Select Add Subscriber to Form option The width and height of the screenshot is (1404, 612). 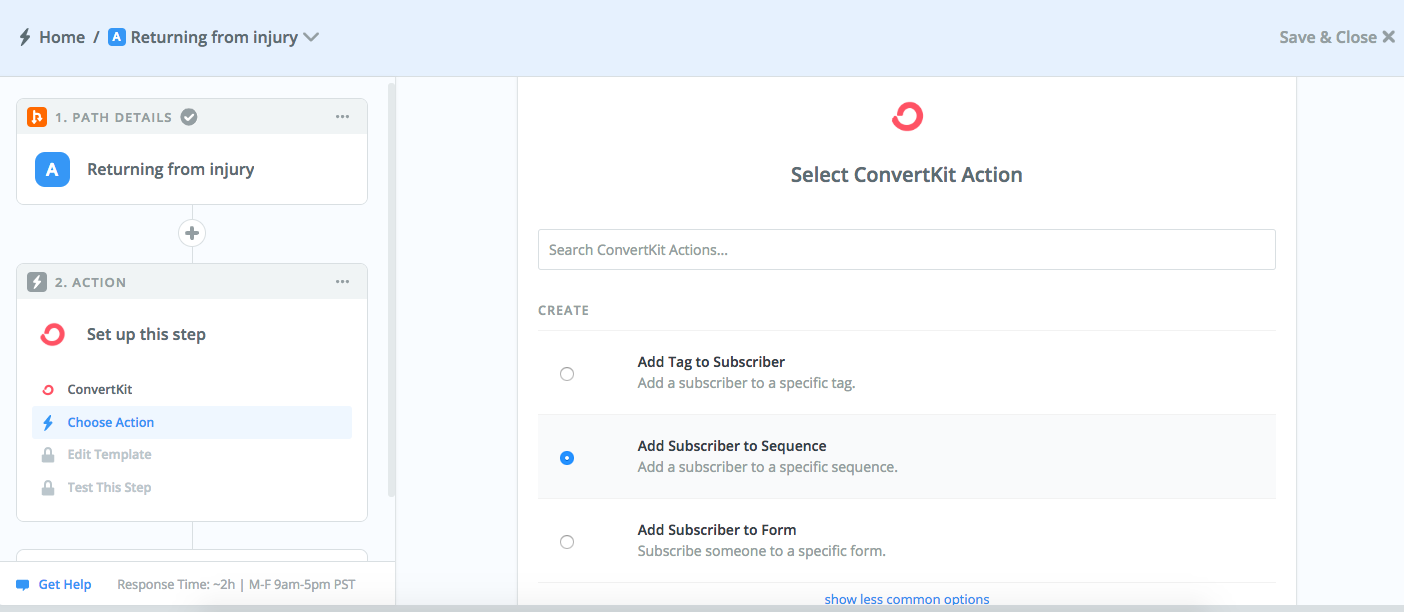click(567, 541)
